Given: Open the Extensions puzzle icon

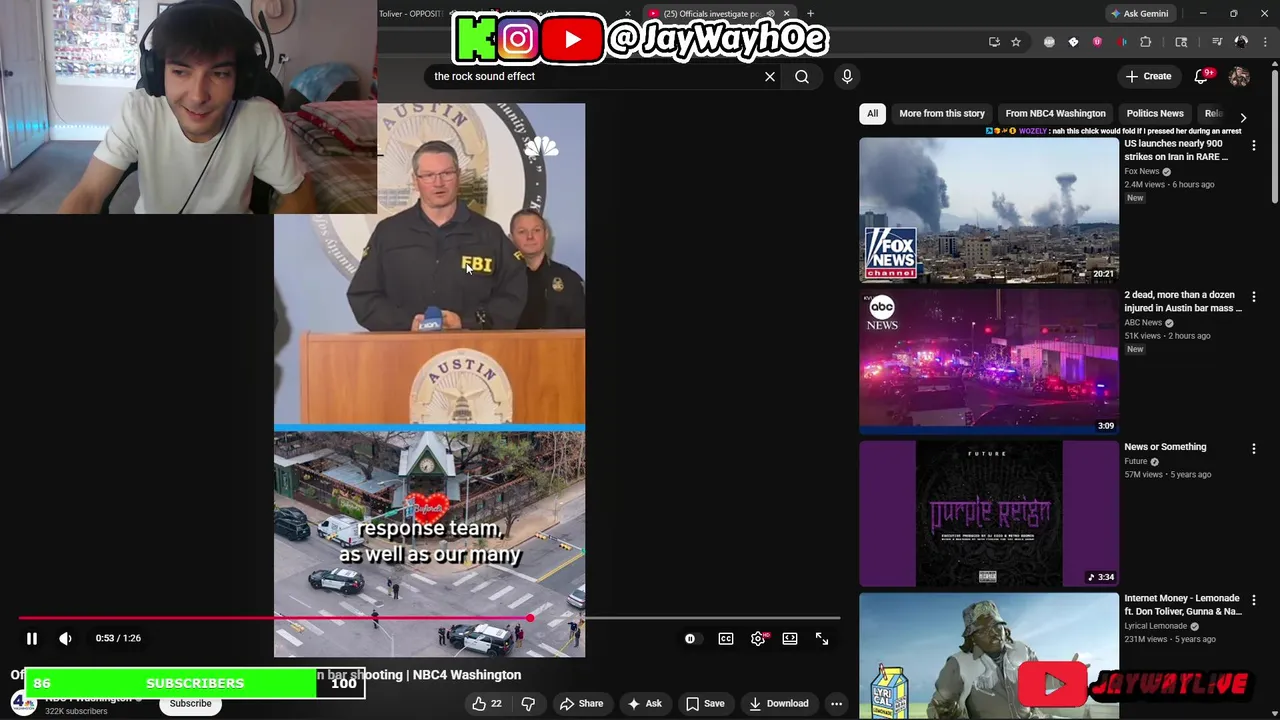Looking at the screenshot, I should coord(1146,42).
